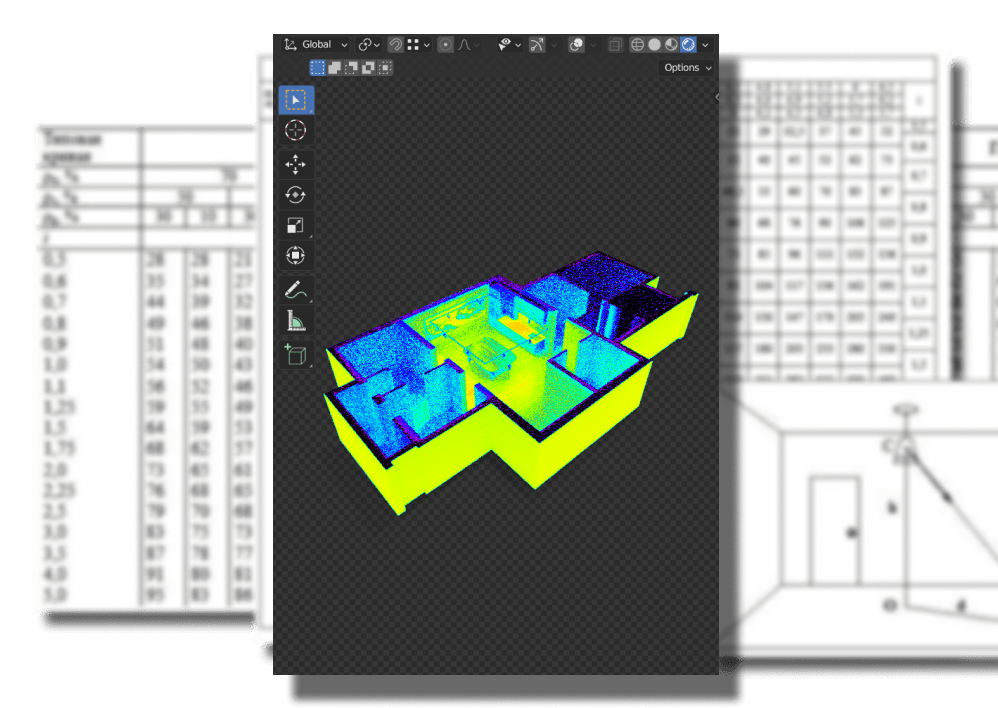The image size is (998, 708).
Task: Switch to wireframe viewport shading
Action: click(x=637, y=45)
